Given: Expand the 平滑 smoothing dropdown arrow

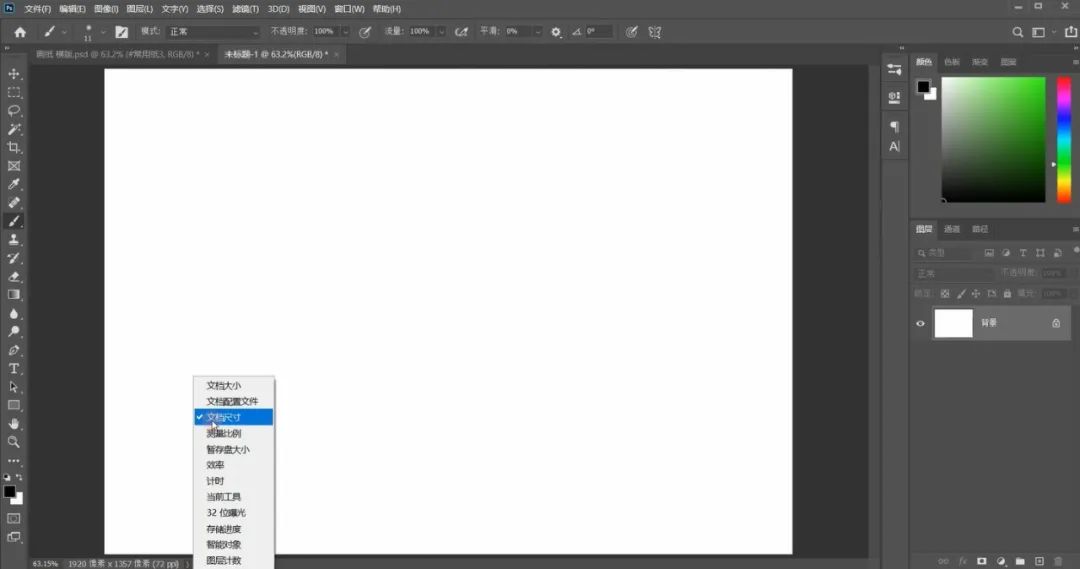Looking at the screenshot, I should pos(537,32).
